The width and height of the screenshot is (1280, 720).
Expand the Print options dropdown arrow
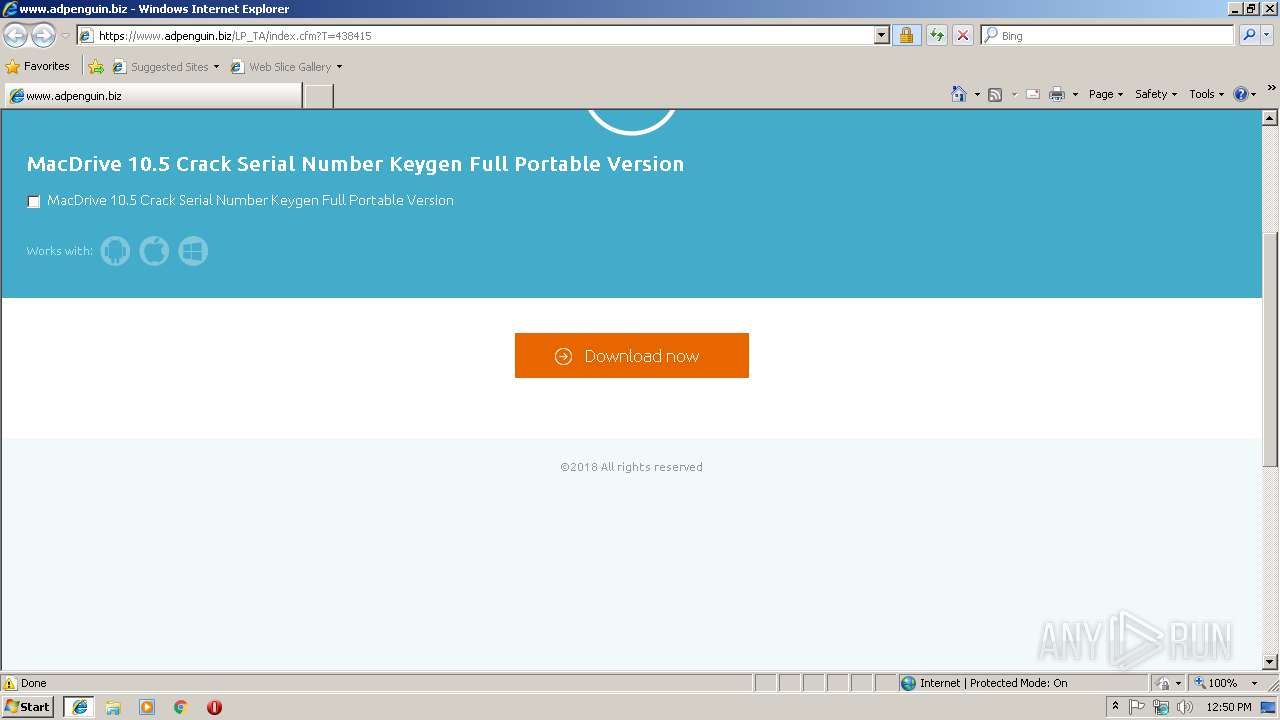coord(1075,94)
